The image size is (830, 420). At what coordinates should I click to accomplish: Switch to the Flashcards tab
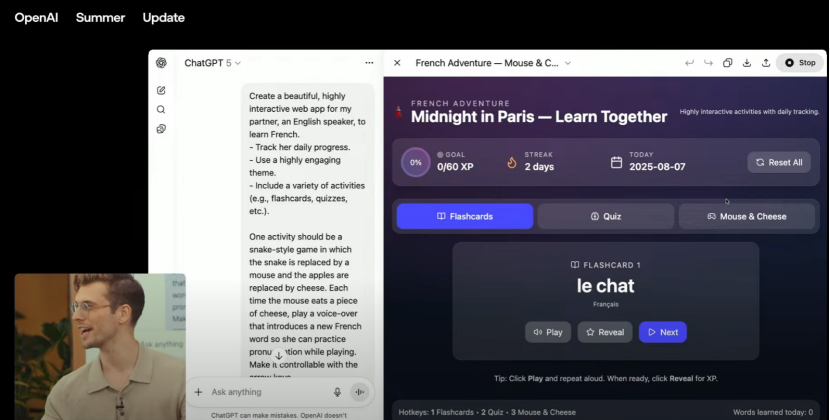tap(465, 216)
